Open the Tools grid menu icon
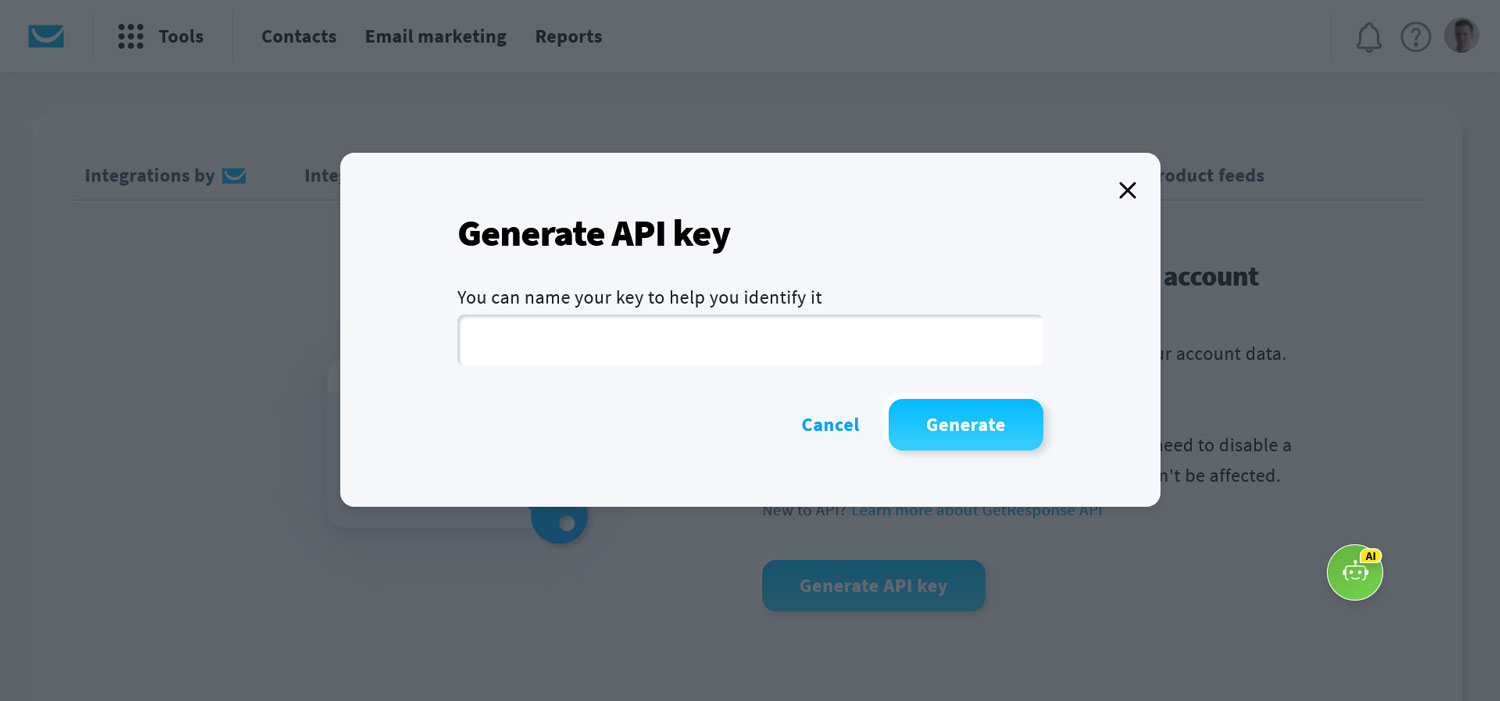Viewport: 1500px width, 701px height. [131, 37]
